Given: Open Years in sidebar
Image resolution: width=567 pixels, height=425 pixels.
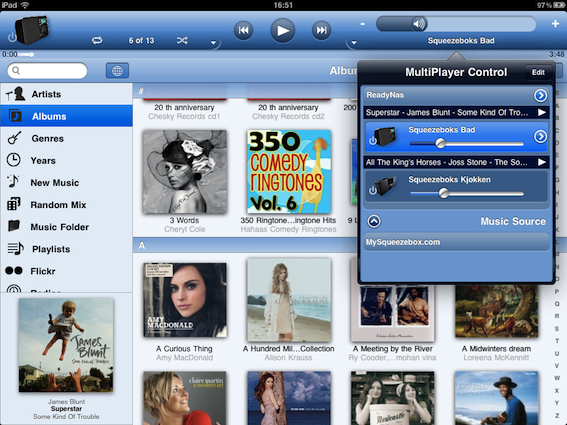Looking at the screenshot, I should pos(67,161).
